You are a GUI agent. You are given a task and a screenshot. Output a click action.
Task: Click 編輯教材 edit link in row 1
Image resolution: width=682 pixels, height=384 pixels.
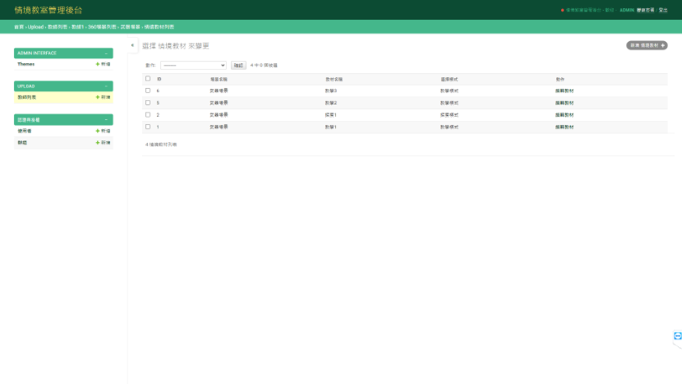[564, 127]
